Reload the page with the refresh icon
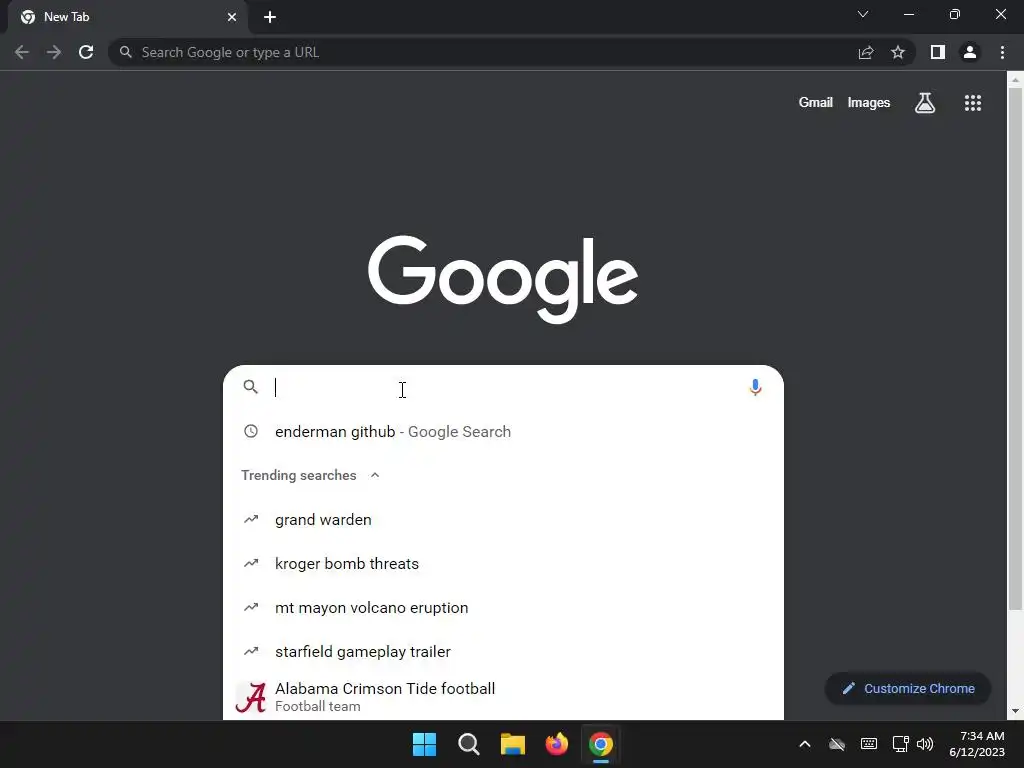1024x768 pixels. 86,52
